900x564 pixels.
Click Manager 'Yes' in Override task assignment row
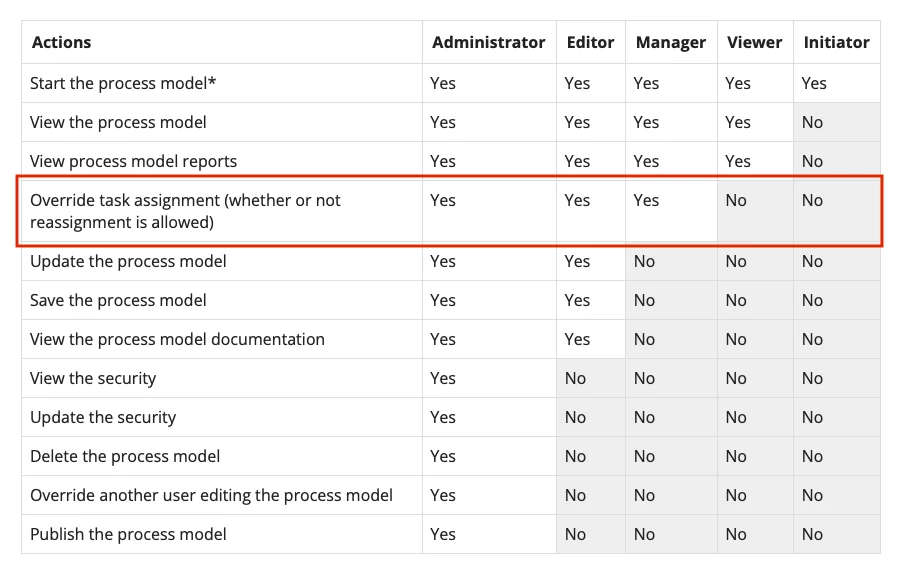646,200
